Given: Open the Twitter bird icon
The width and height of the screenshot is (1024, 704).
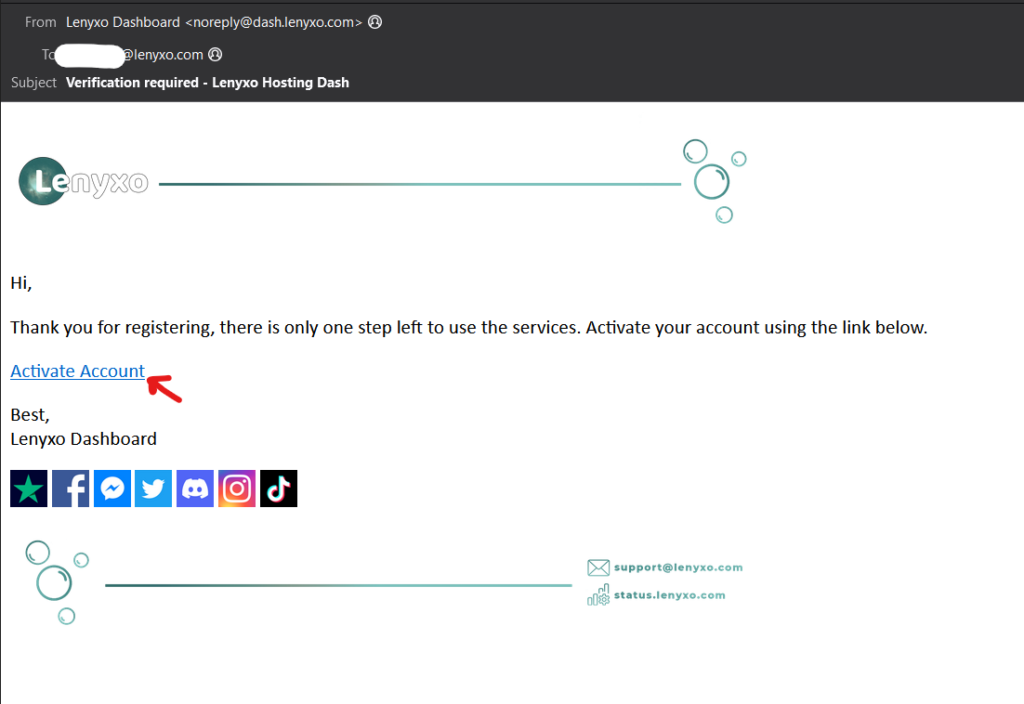Looking at the screenshot, I should click(153, 488).
